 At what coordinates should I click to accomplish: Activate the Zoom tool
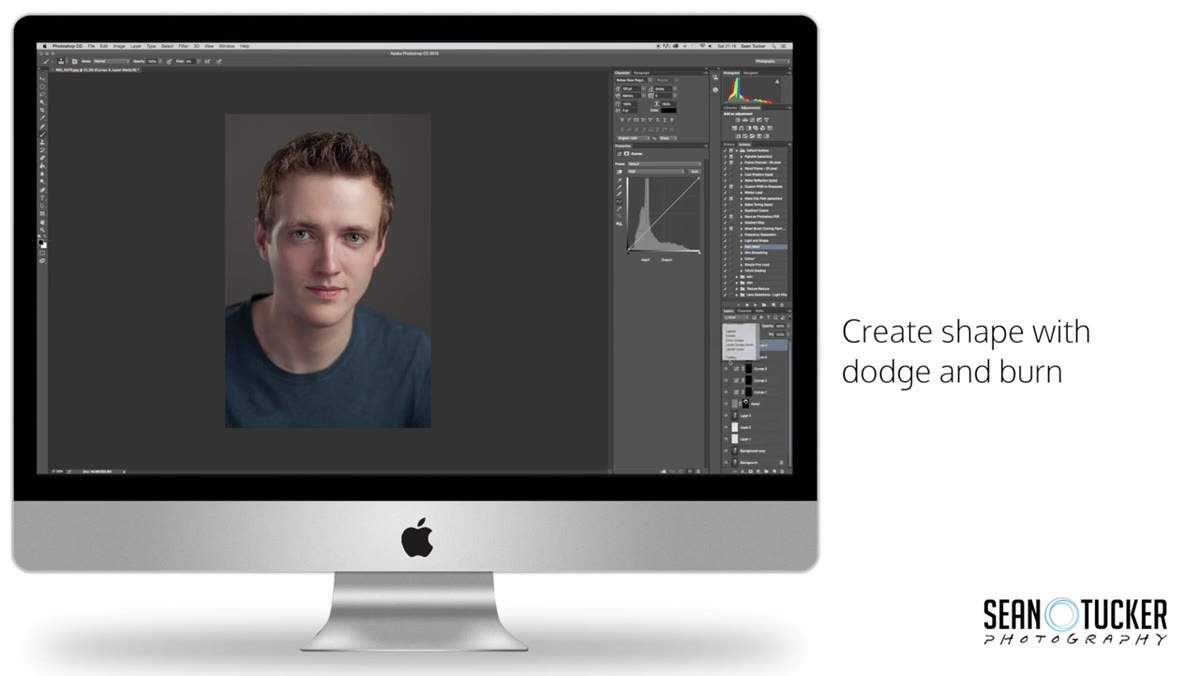point(42,230)
